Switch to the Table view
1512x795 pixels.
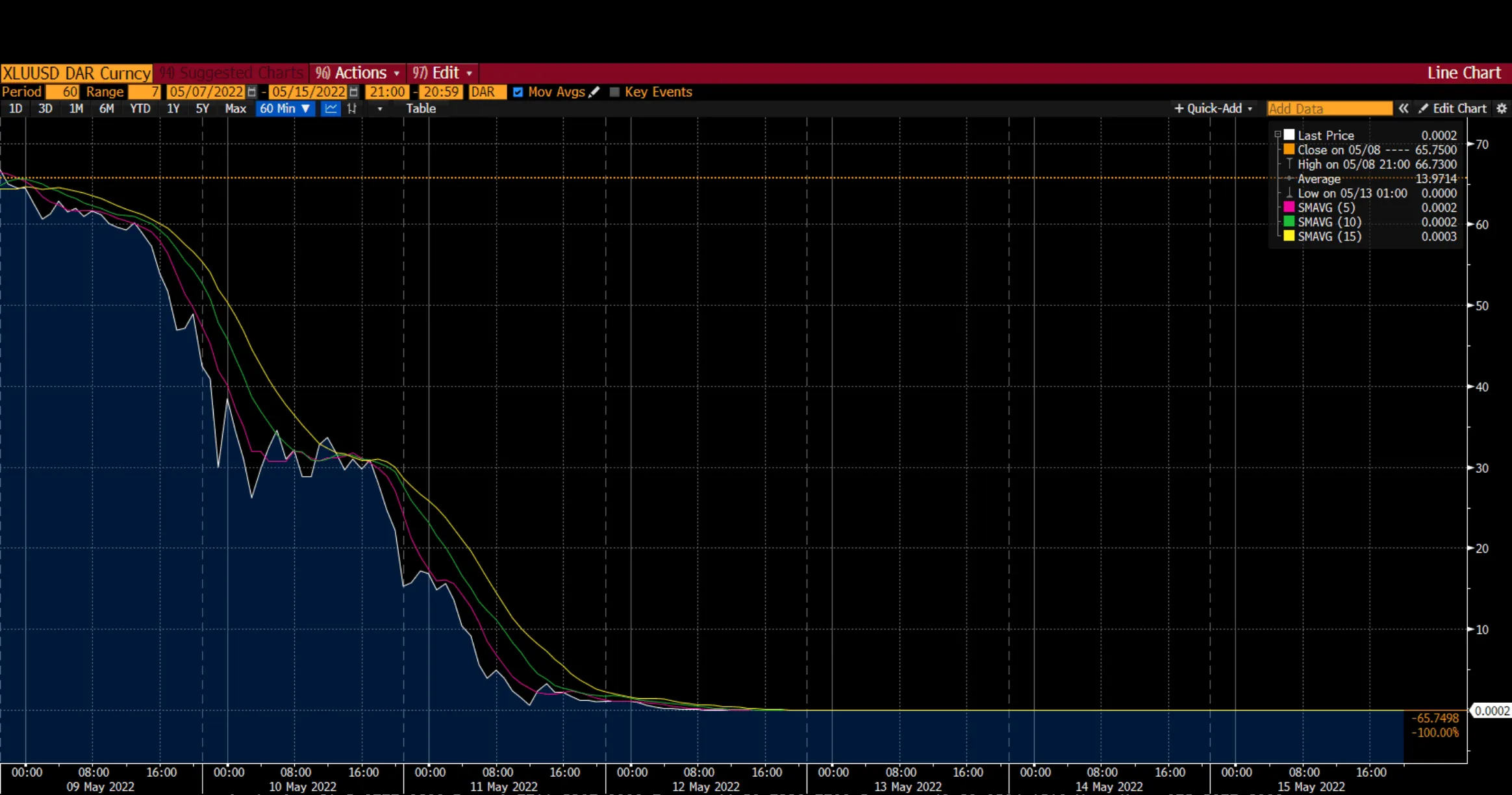click(421, 108)
